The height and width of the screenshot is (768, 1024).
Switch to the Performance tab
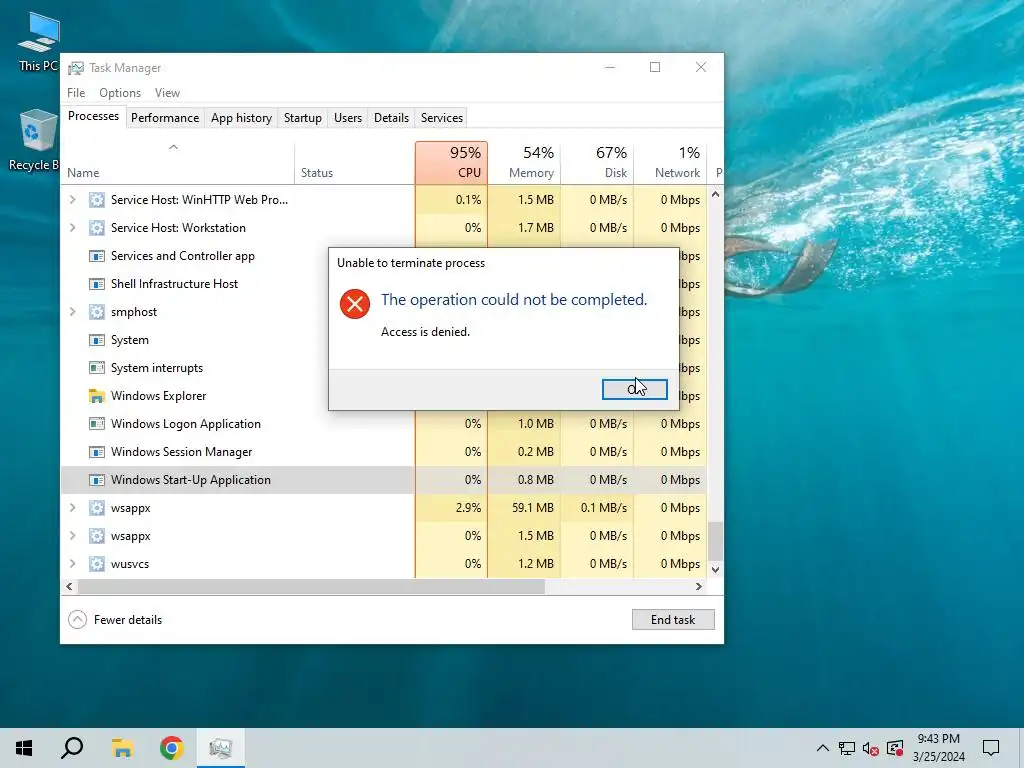165,118
